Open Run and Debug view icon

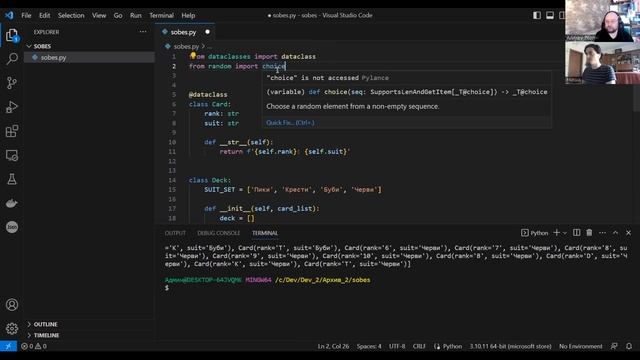12,107
